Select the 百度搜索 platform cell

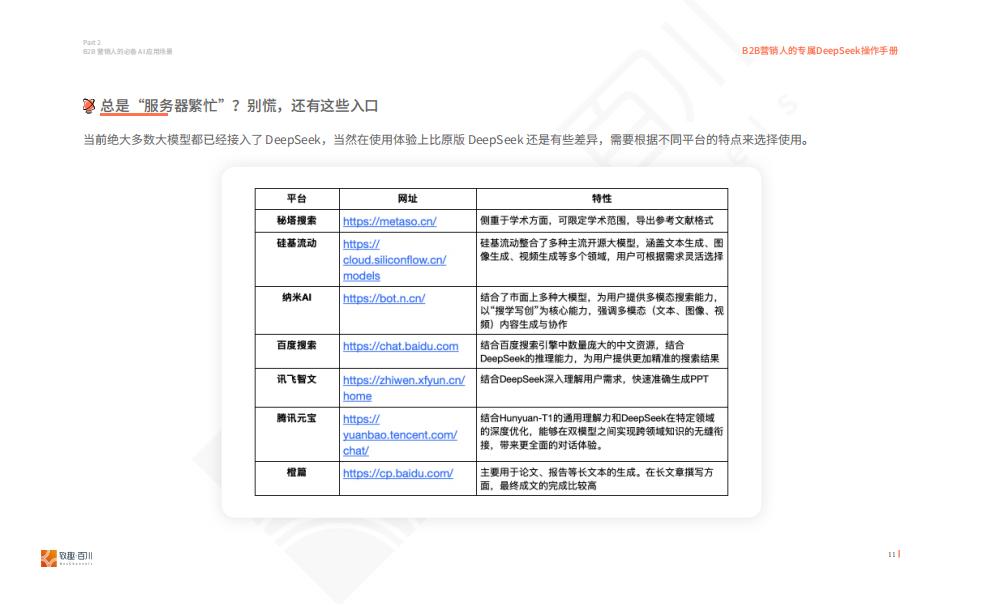point(297,351)
